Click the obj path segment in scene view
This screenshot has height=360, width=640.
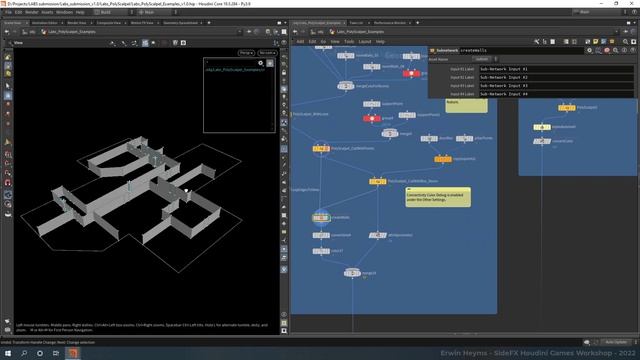[x=29, y=31]
